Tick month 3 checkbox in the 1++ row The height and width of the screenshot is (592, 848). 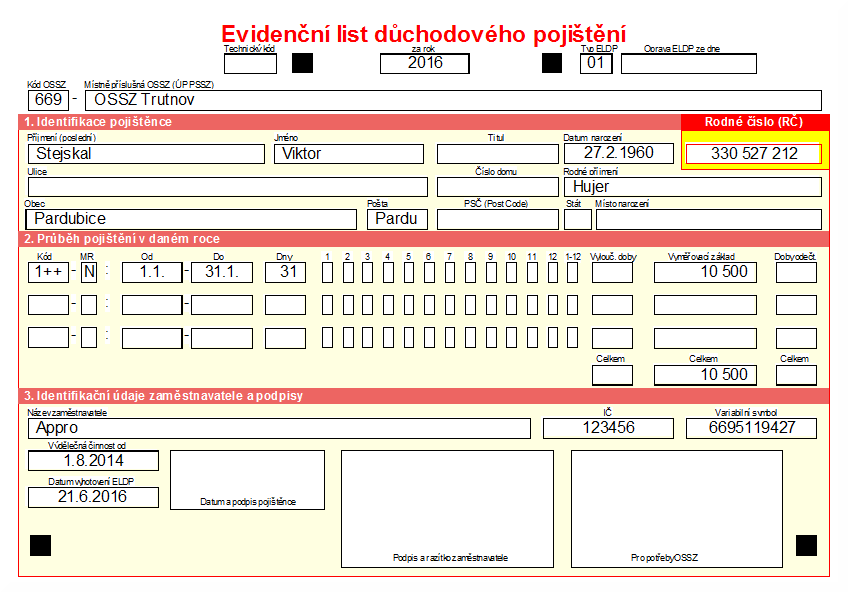368,272
